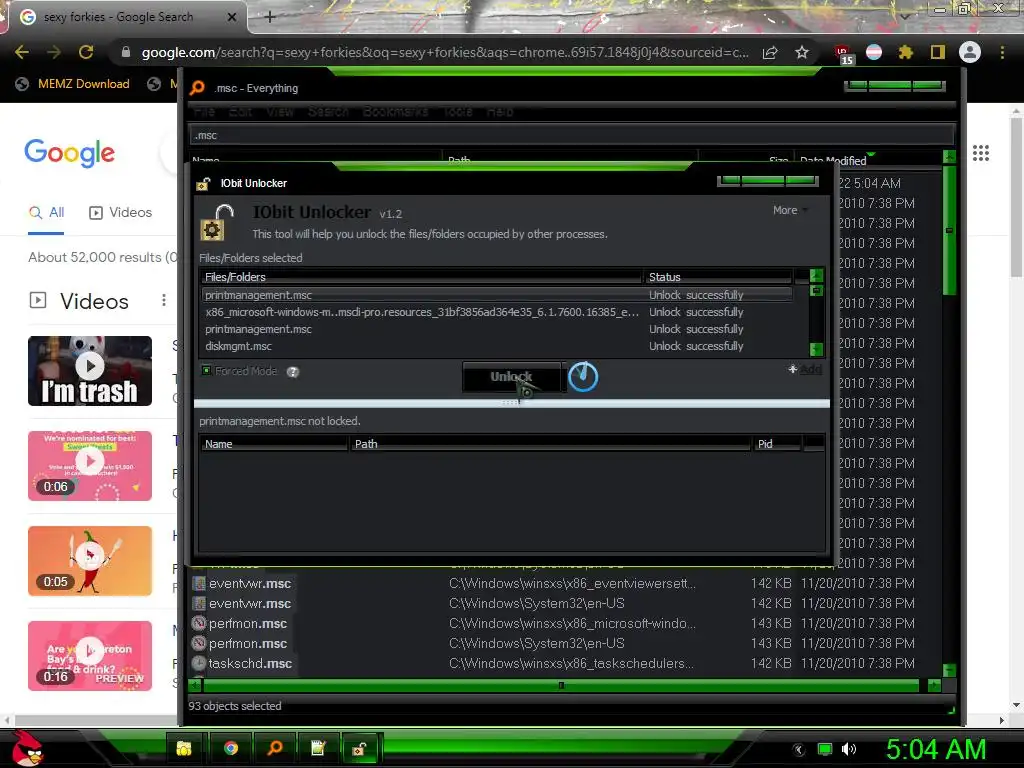Click the Everything search field containing .msc
Screen dimensions: 1024x768
click(x=572, y=135)
